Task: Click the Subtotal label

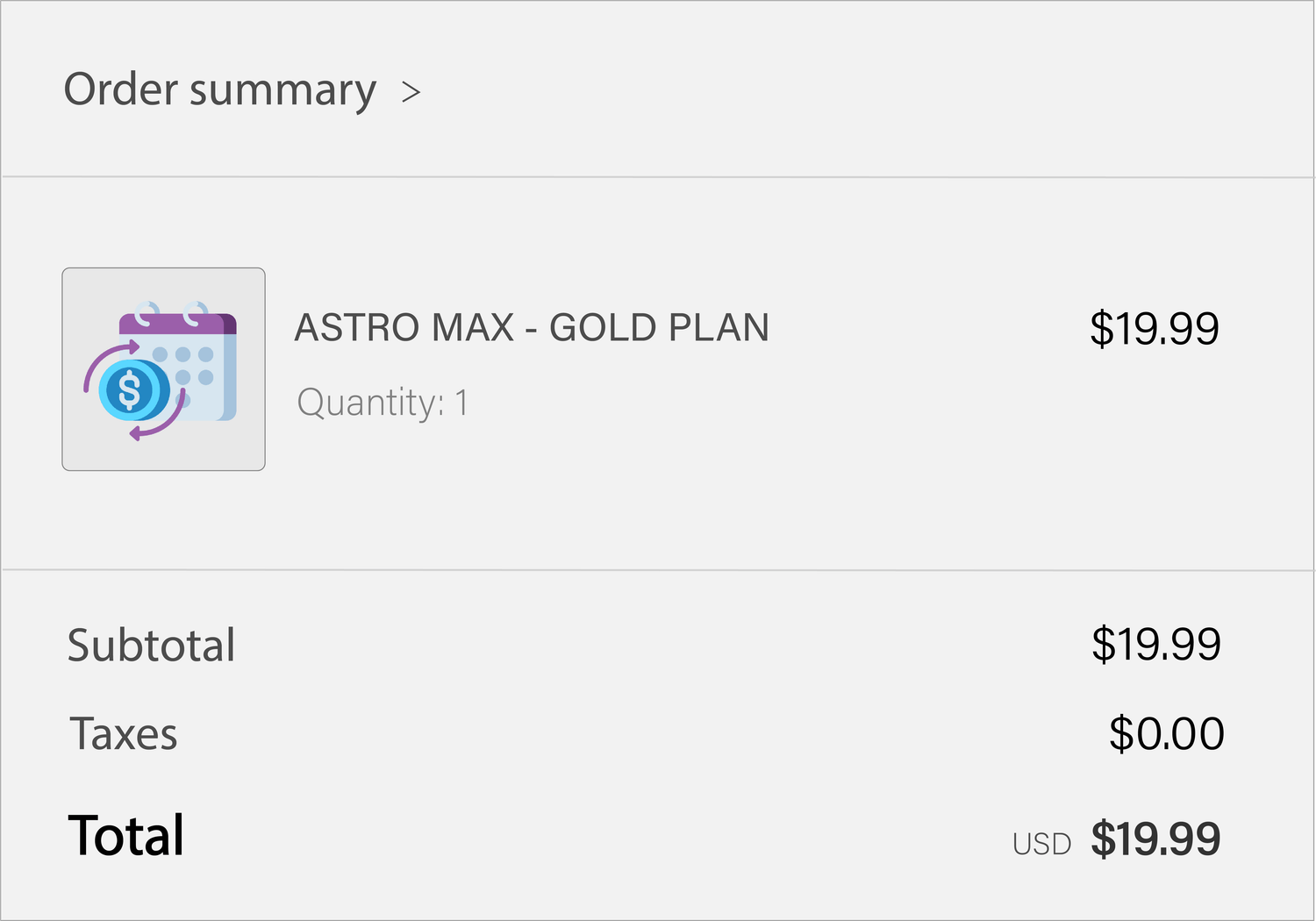Action: click(x=151, y=646)
